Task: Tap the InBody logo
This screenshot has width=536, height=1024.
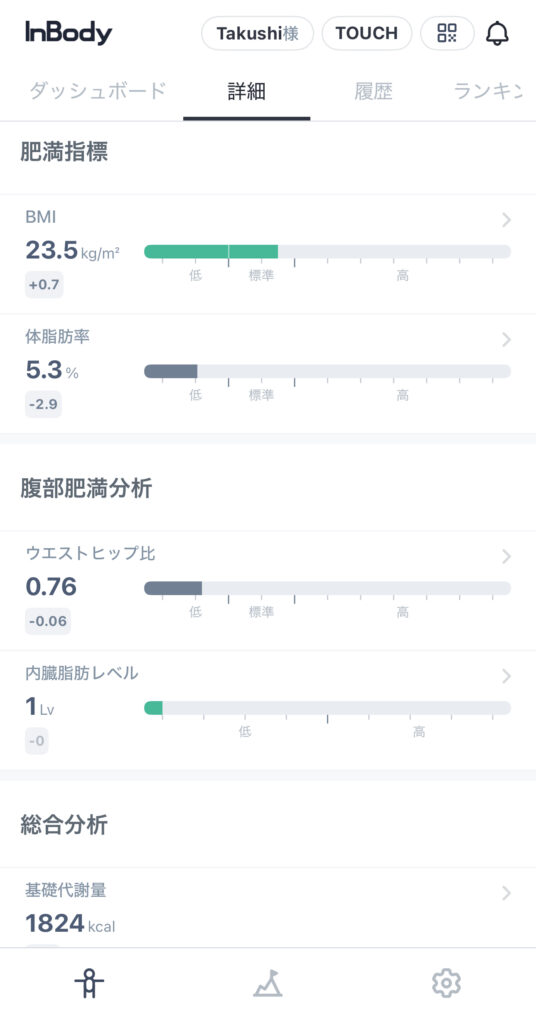Action: pos(69,33)
